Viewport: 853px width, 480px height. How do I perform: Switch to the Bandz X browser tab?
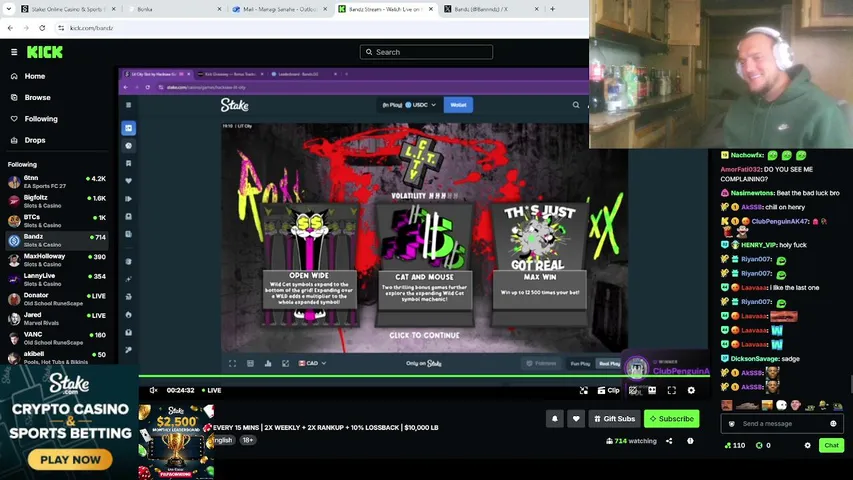[490, 9]
